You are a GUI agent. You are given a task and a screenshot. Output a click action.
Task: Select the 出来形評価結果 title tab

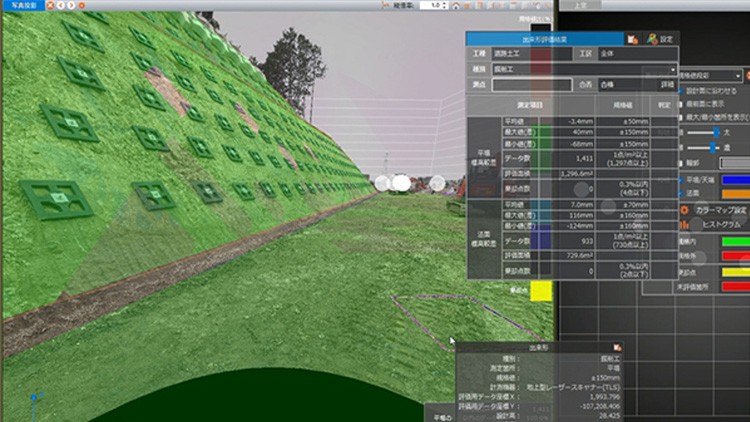pos(545,39)
